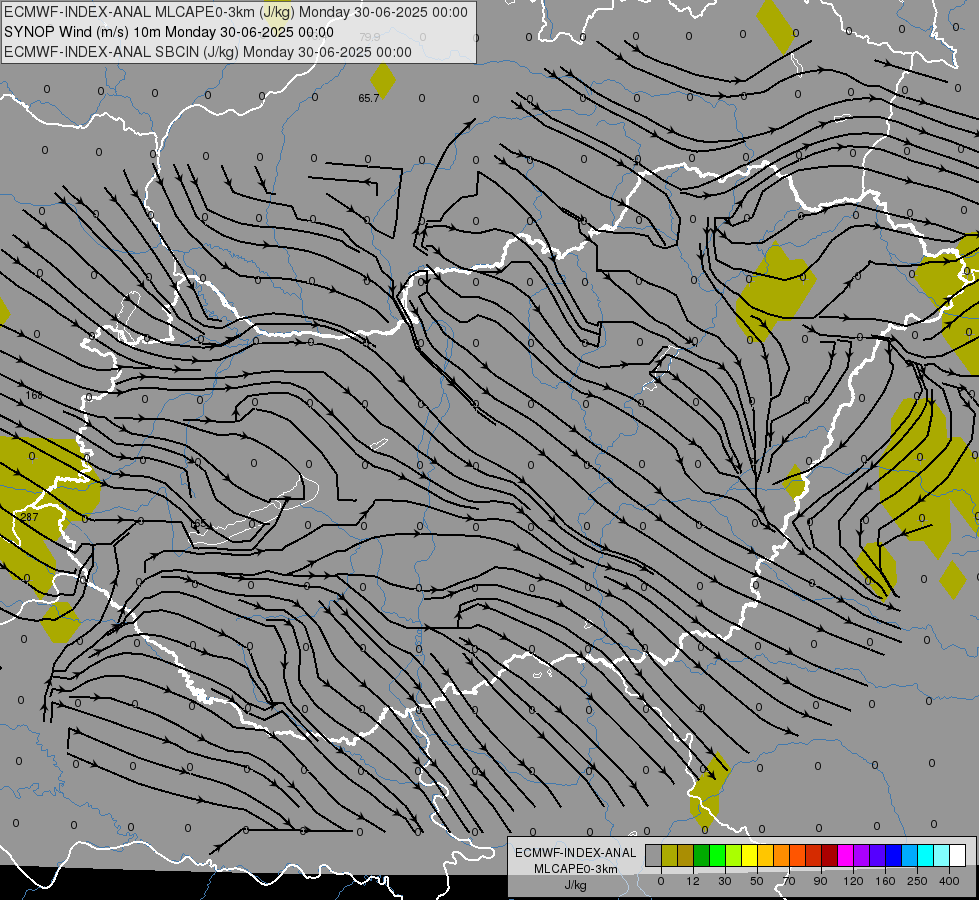
Task: Click the MLCAPE0-3km title line at top
Action: click(235, 12)
